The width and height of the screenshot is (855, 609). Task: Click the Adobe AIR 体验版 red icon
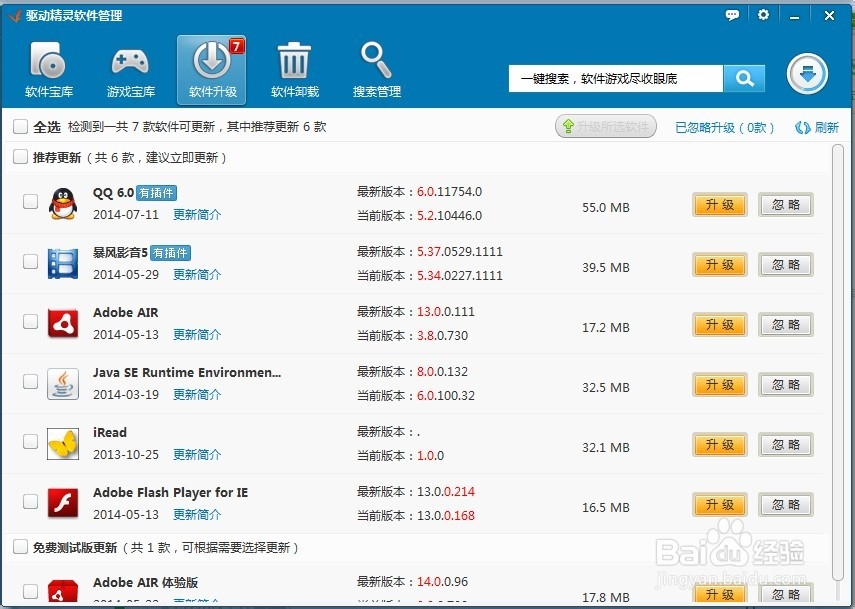[x=63, y=590]
